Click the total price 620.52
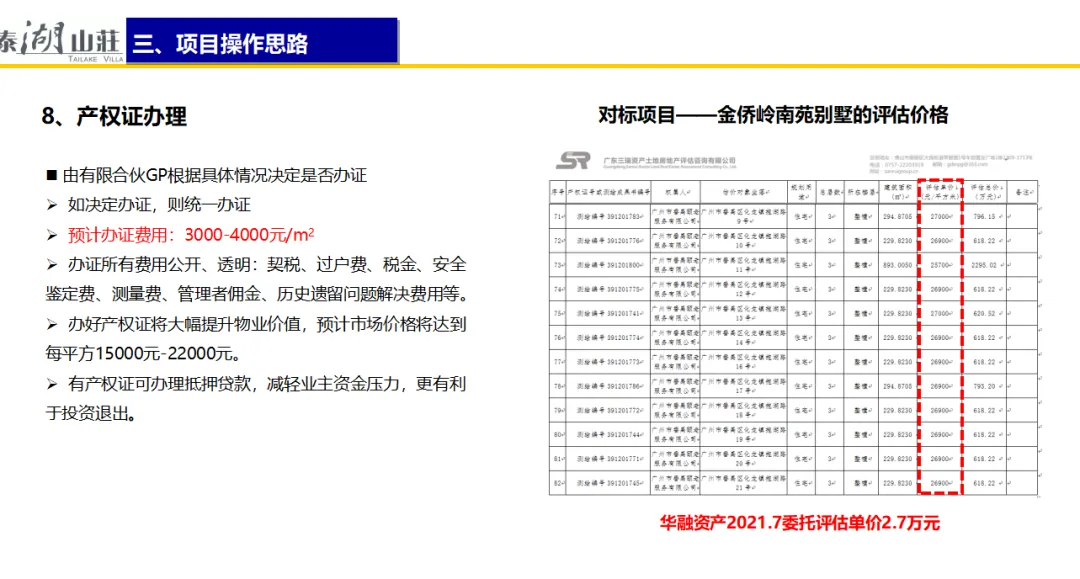Image resolution: width=1080 pixels, height=579 pixels. click(x=984, y=313)
